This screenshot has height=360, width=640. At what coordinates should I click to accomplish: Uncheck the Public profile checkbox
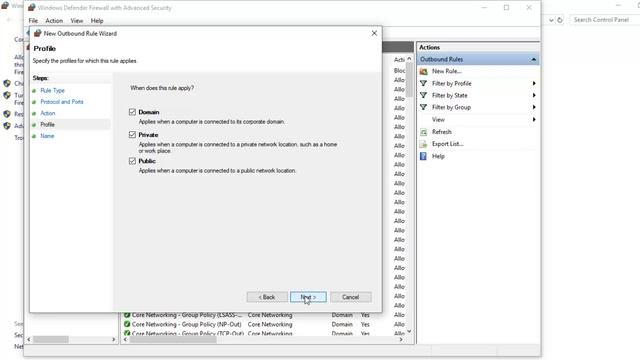pyautogui.click(x=132, y=161)
